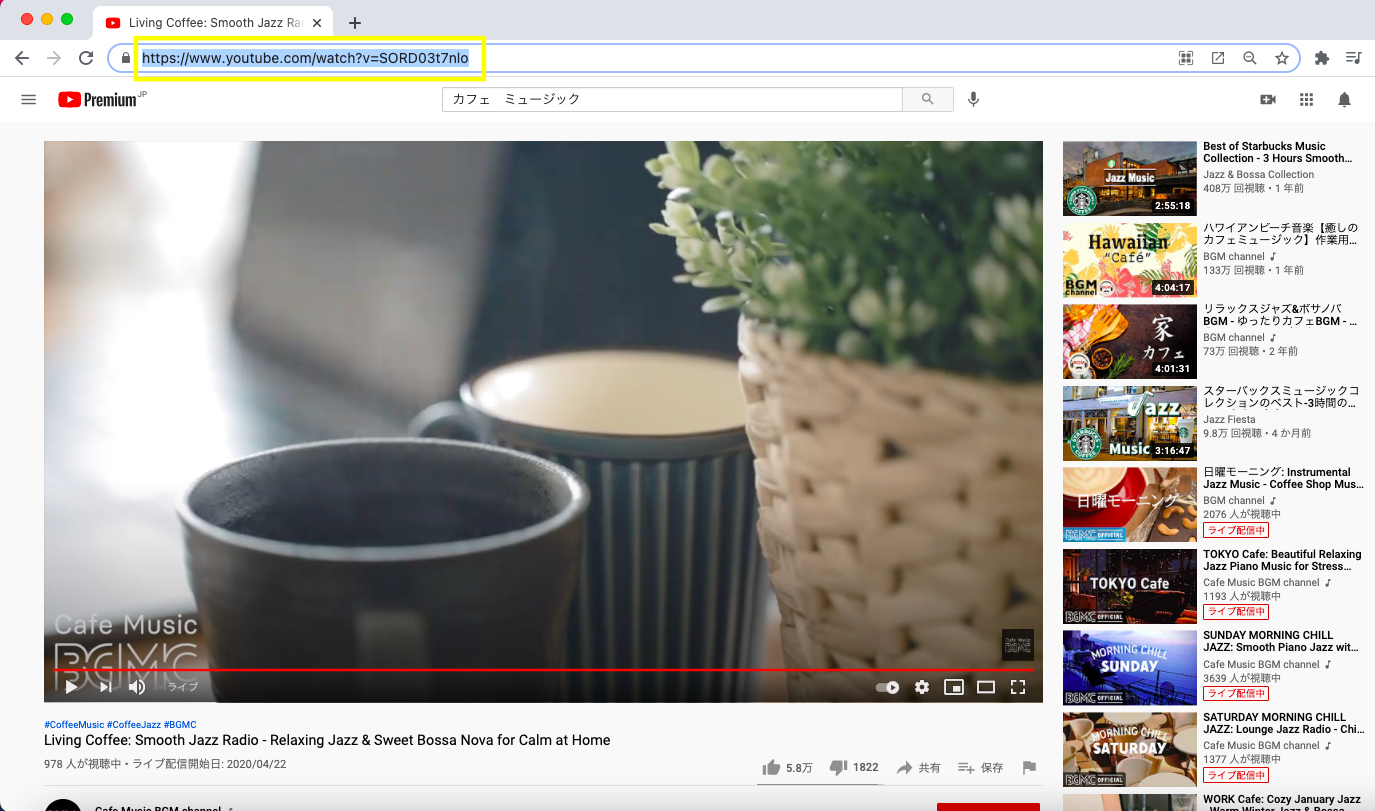Open SUNDAY MORNING CHILL JAZZ title
The image size is (1375, 811).
pyautogui.click(x=1281, y=641)
